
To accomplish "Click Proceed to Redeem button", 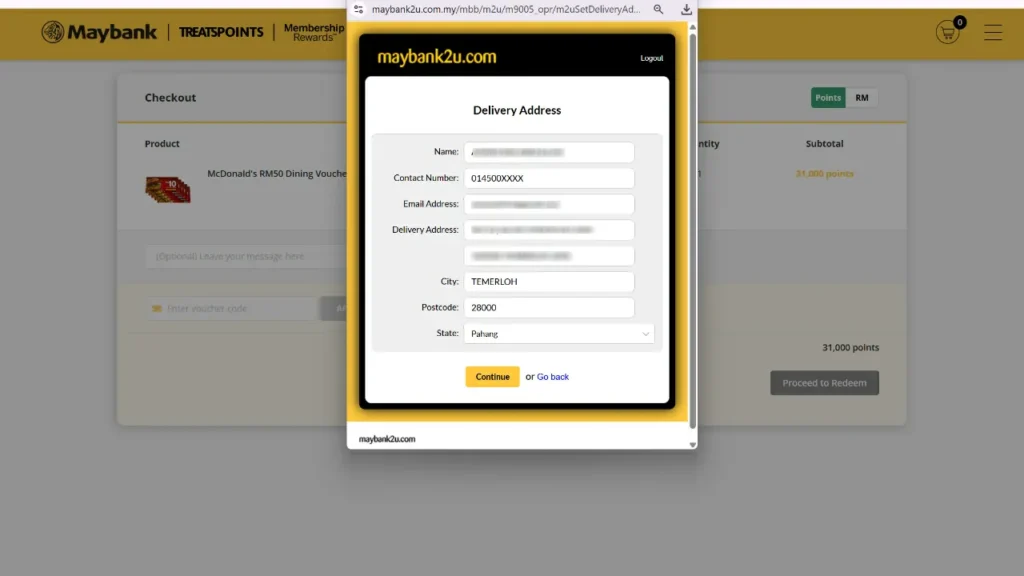I will [824, 383].
